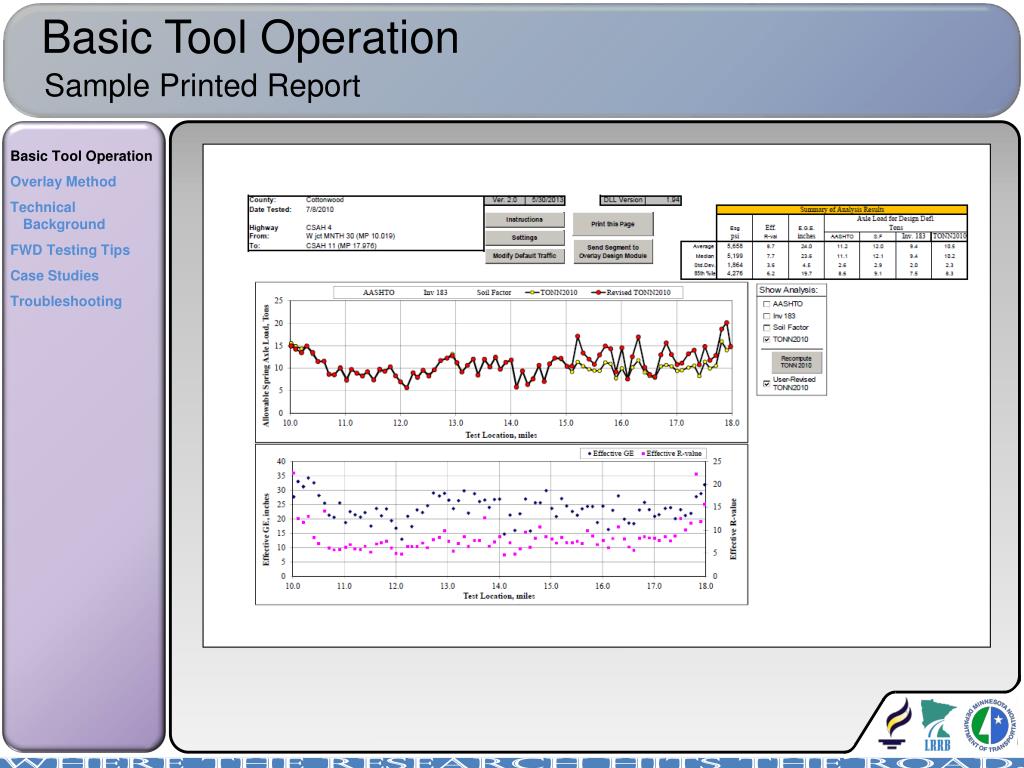The image size is (1024, 768).
Task: Toggle User-Revised TONN2010 checkbox
Action: [767, 383]
